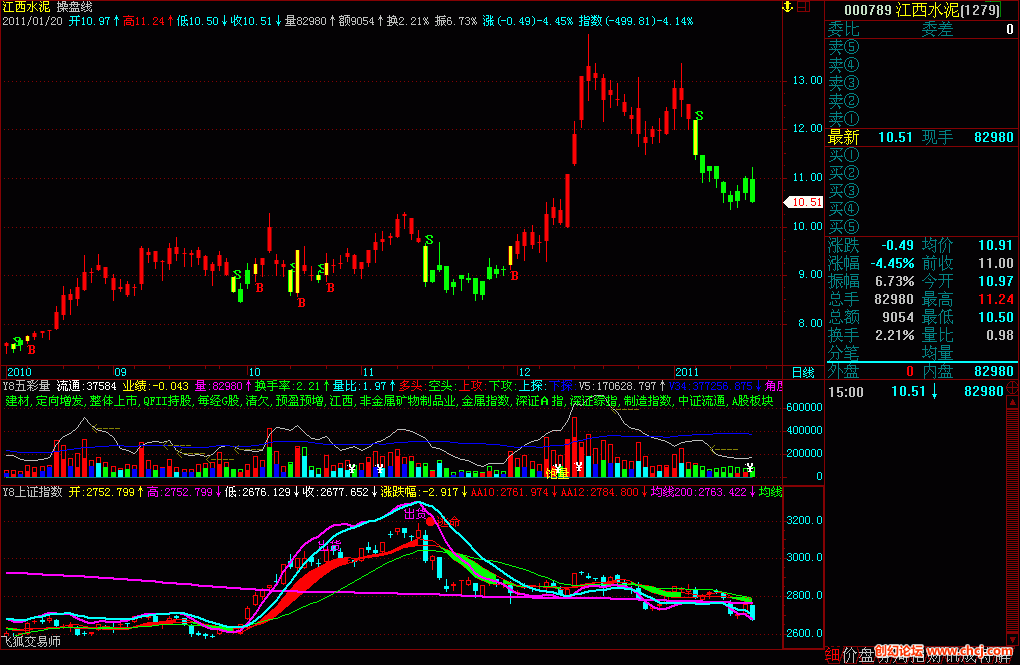
Task: Change the 日线 period label
Action: click(x=803, y=372)
